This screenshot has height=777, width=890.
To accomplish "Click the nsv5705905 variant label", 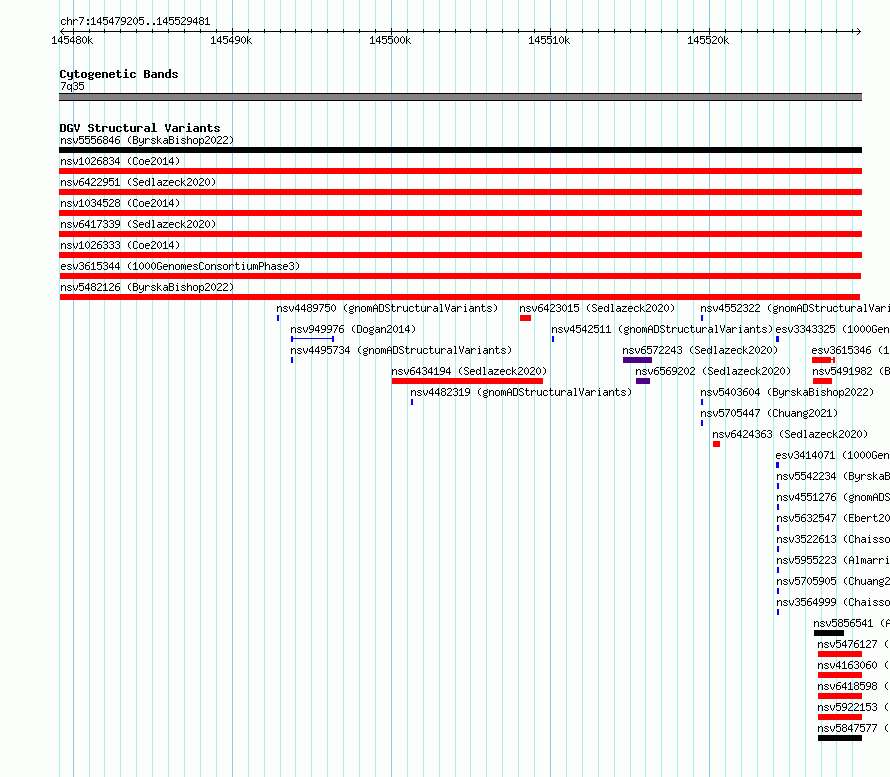I will [833, 581].
